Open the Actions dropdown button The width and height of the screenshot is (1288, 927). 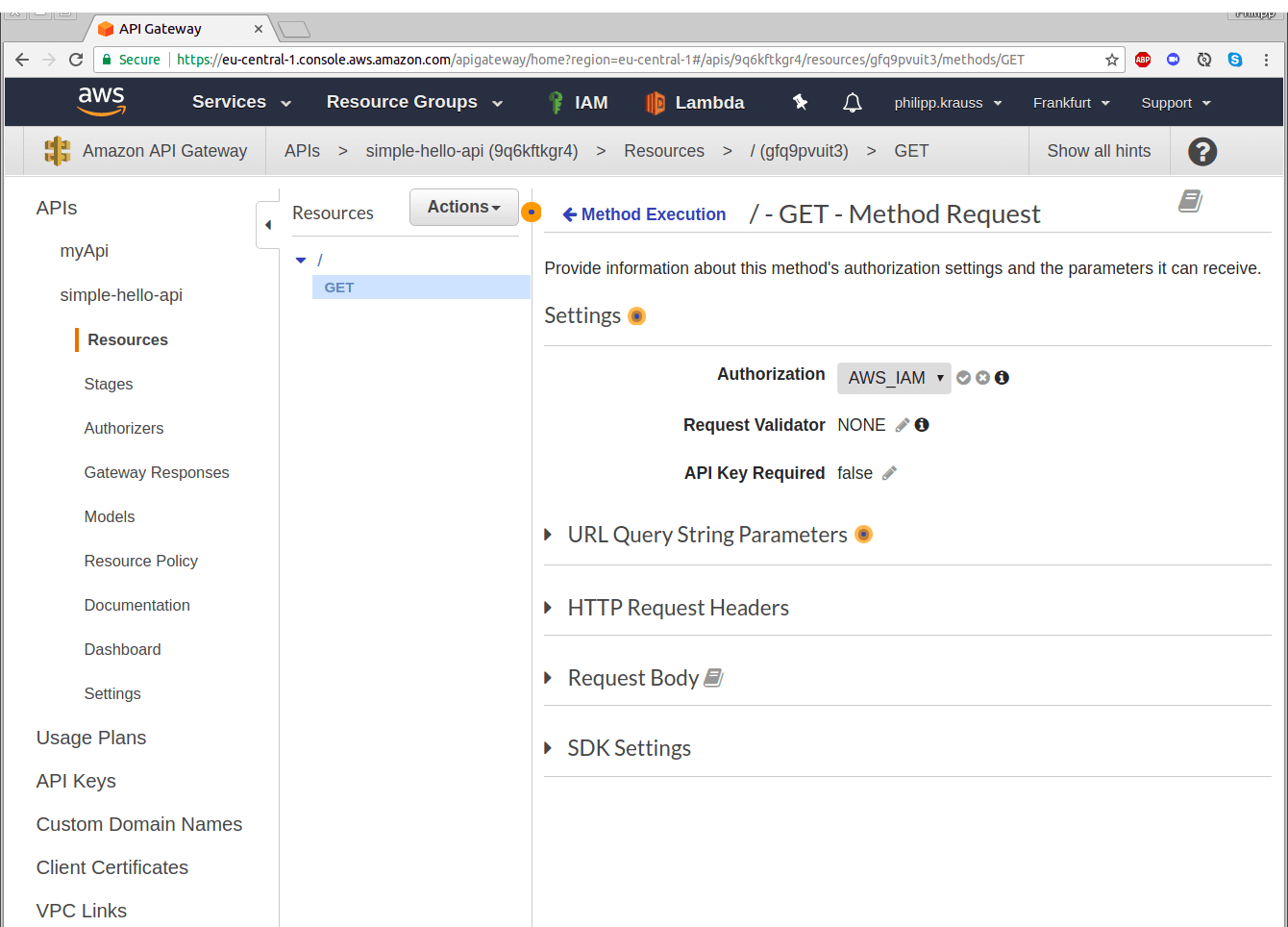[463, 207]
